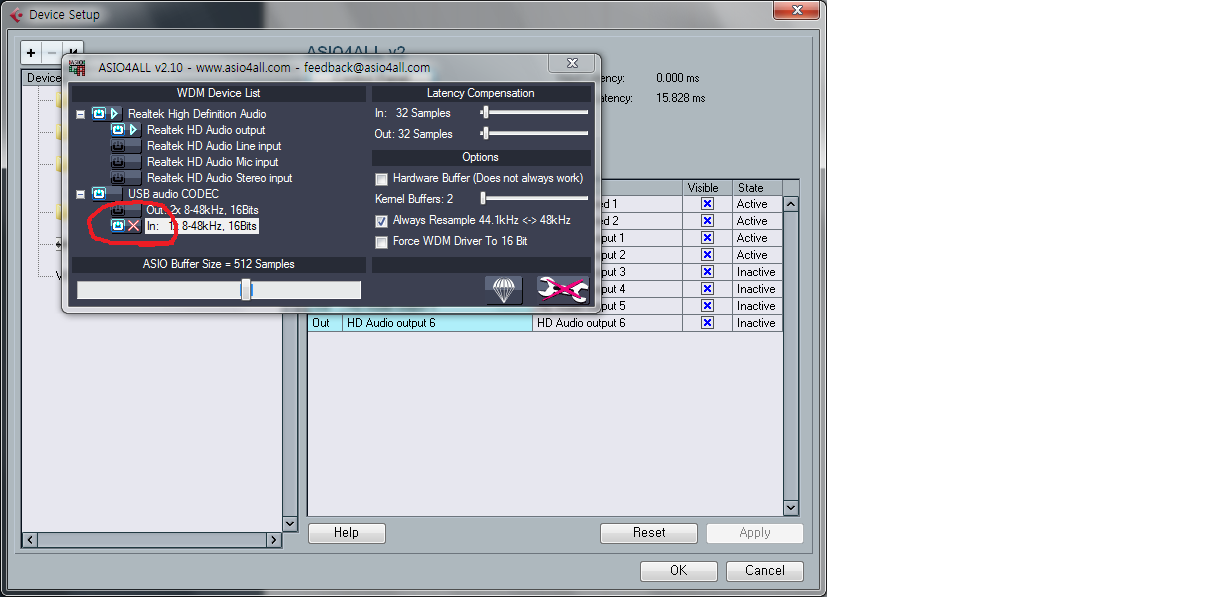Viewport: 1228px width, 597px height.
Task: Collapse the Realtek High Definition Audio tree
Action: [80, 114]
